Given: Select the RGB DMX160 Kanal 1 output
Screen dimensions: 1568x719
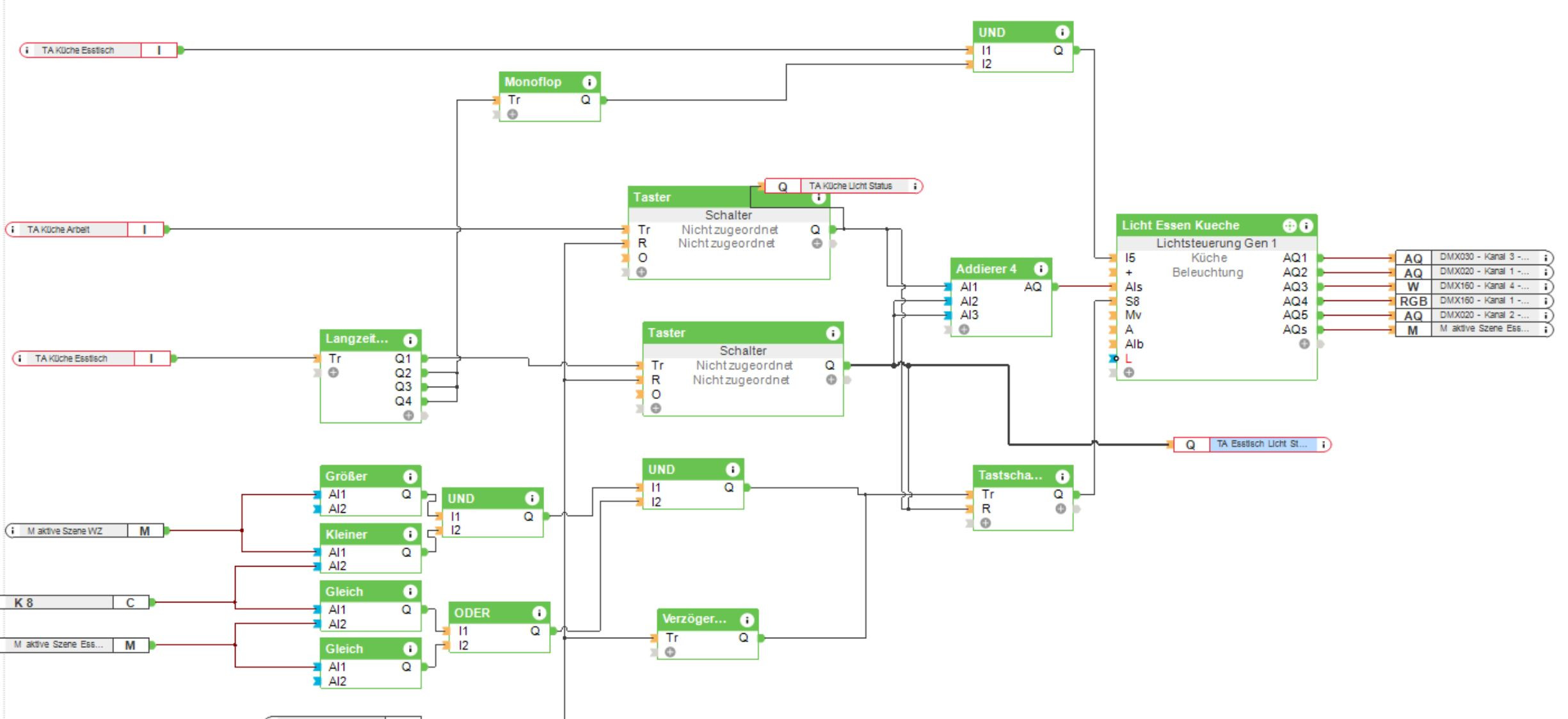Looking at the screenshot, I should pos(1484,301).
